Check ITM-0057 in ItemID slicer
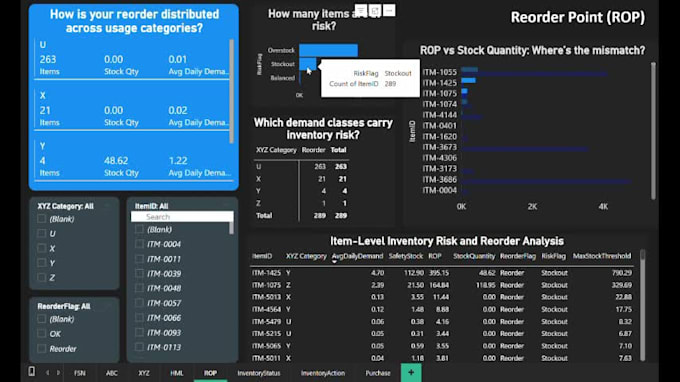The height and width of the screenshot is (382, 680). (139, 303)
